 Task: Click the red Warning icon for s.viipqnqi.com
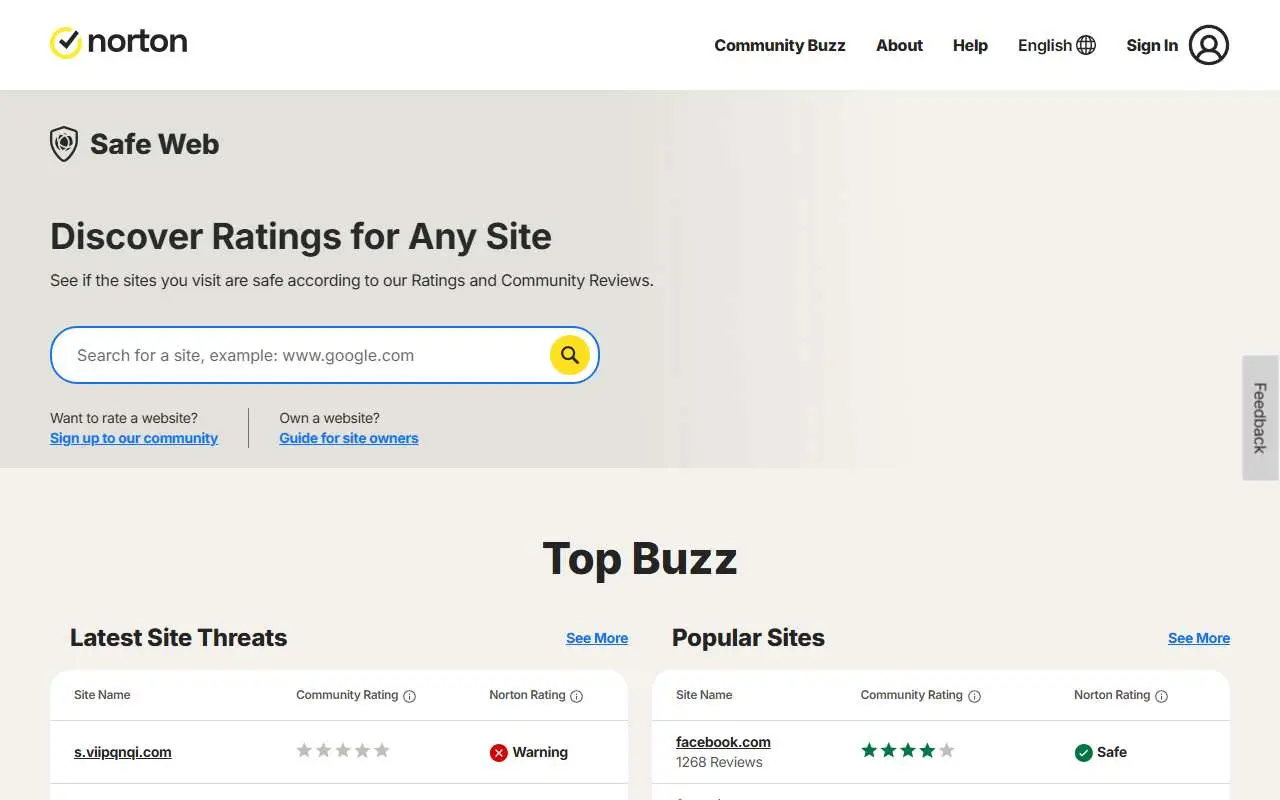point(498,753)
